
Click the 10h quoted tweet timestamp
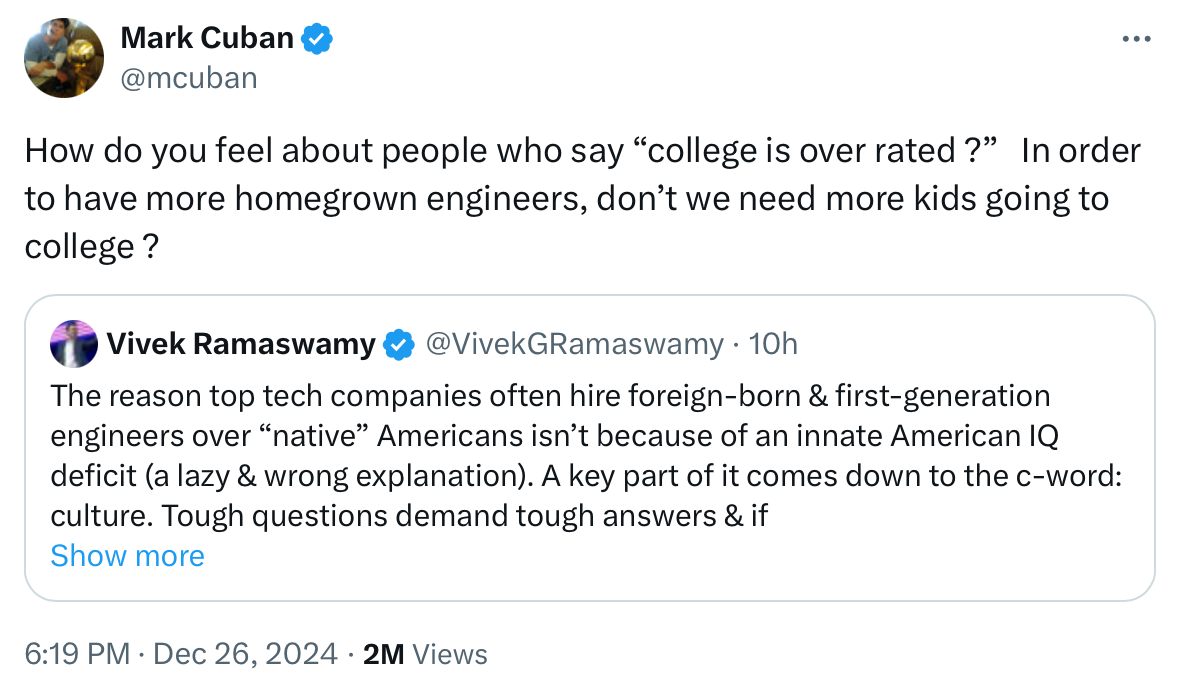click(773, 344)
